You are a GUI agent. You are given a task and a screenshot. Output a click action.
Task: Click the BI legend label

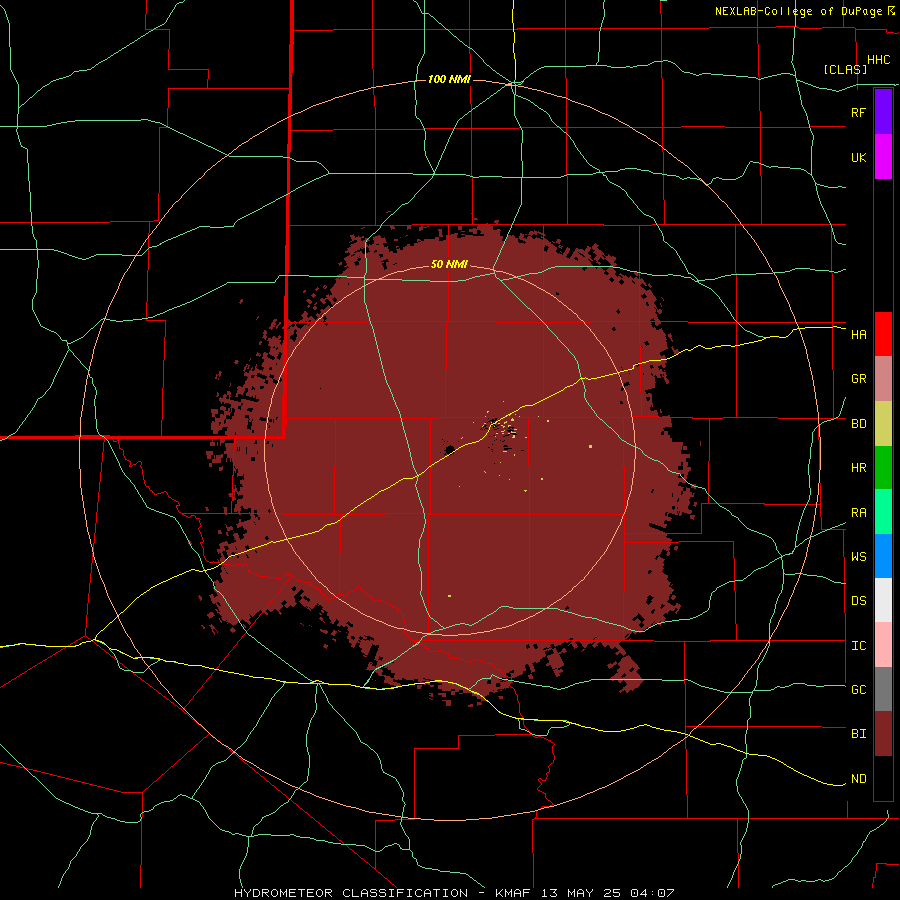point(858,734)
